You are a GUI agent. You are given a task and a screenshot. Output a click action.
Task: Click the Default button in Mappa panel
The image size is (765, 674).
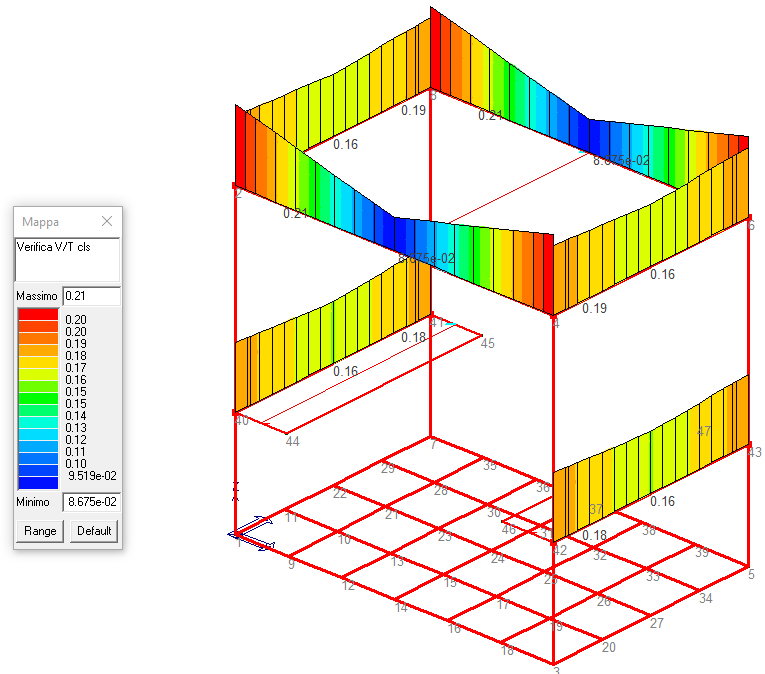coord(94,531)
